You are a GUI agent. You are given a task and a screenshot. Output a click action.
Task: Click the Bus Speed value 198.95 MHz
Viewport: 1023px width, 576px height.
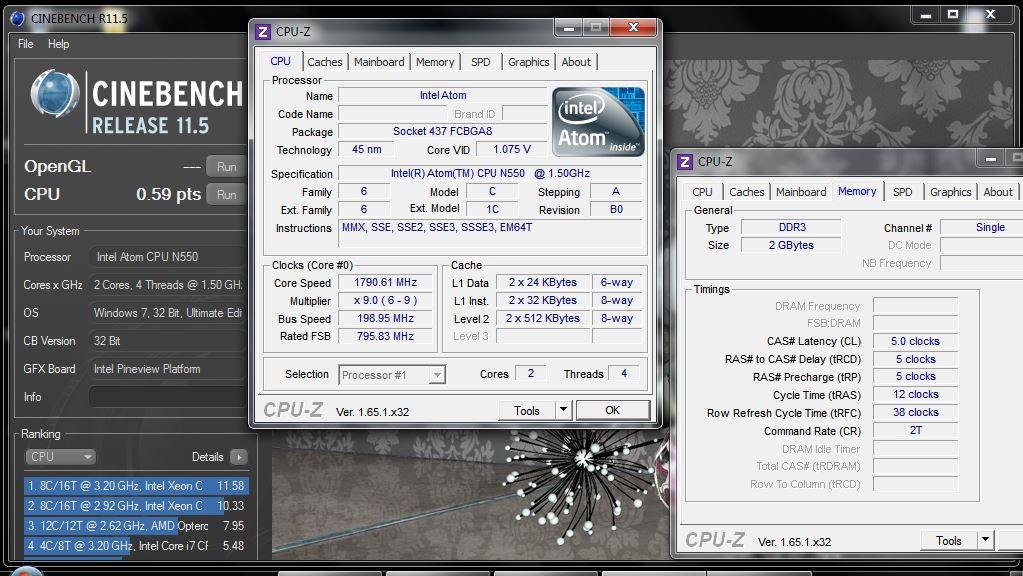(386, 318)
